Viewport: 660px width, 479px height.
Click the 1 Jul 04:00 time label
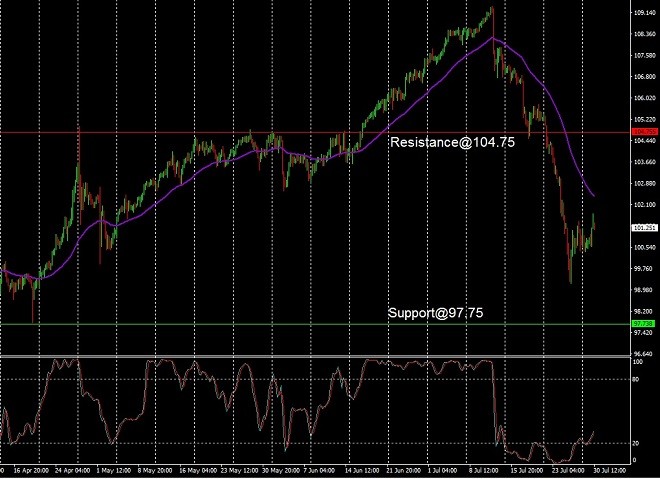coord(443,470)
